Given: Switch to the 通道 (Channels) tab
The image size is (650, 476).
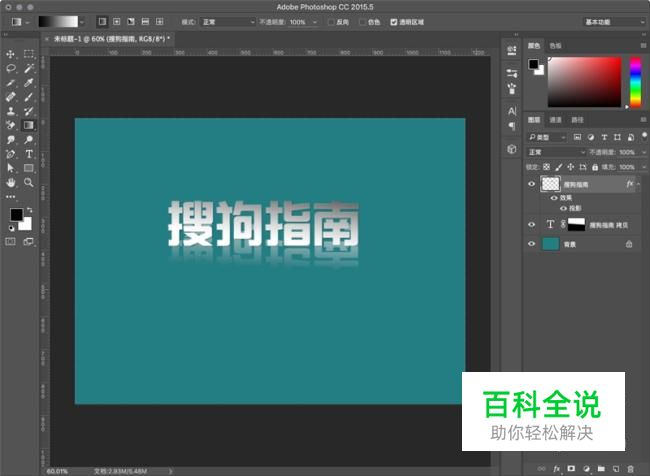Looking at the screenshot, I should (555, 120).
